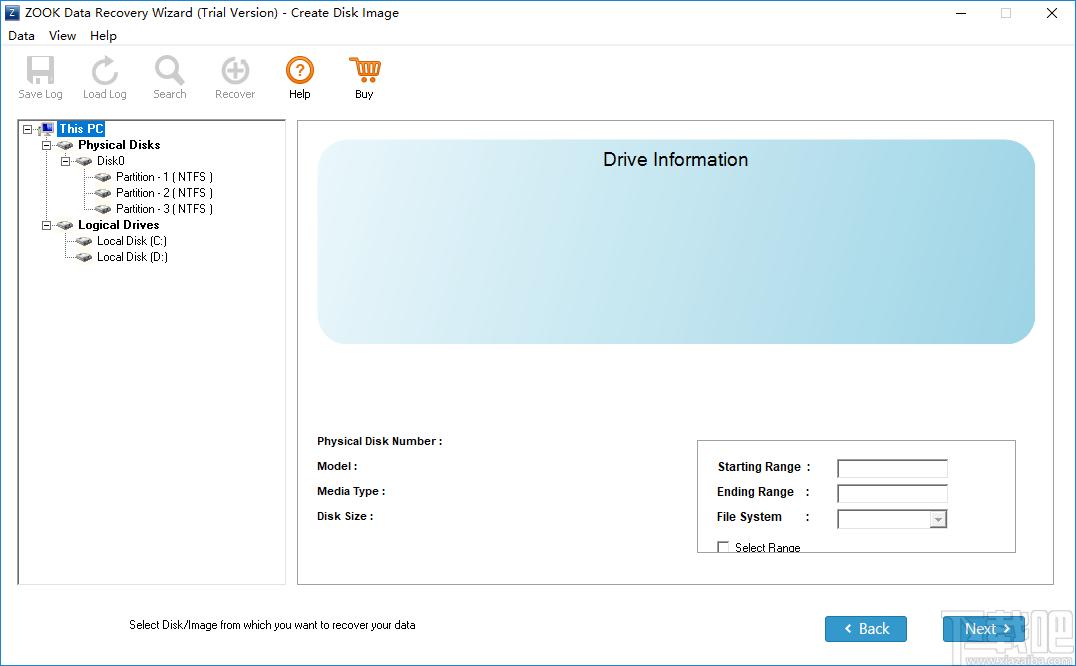Screen dimensions: 1076x666
Task: Select Local Disk (D:) label
Action: (132, 257)
